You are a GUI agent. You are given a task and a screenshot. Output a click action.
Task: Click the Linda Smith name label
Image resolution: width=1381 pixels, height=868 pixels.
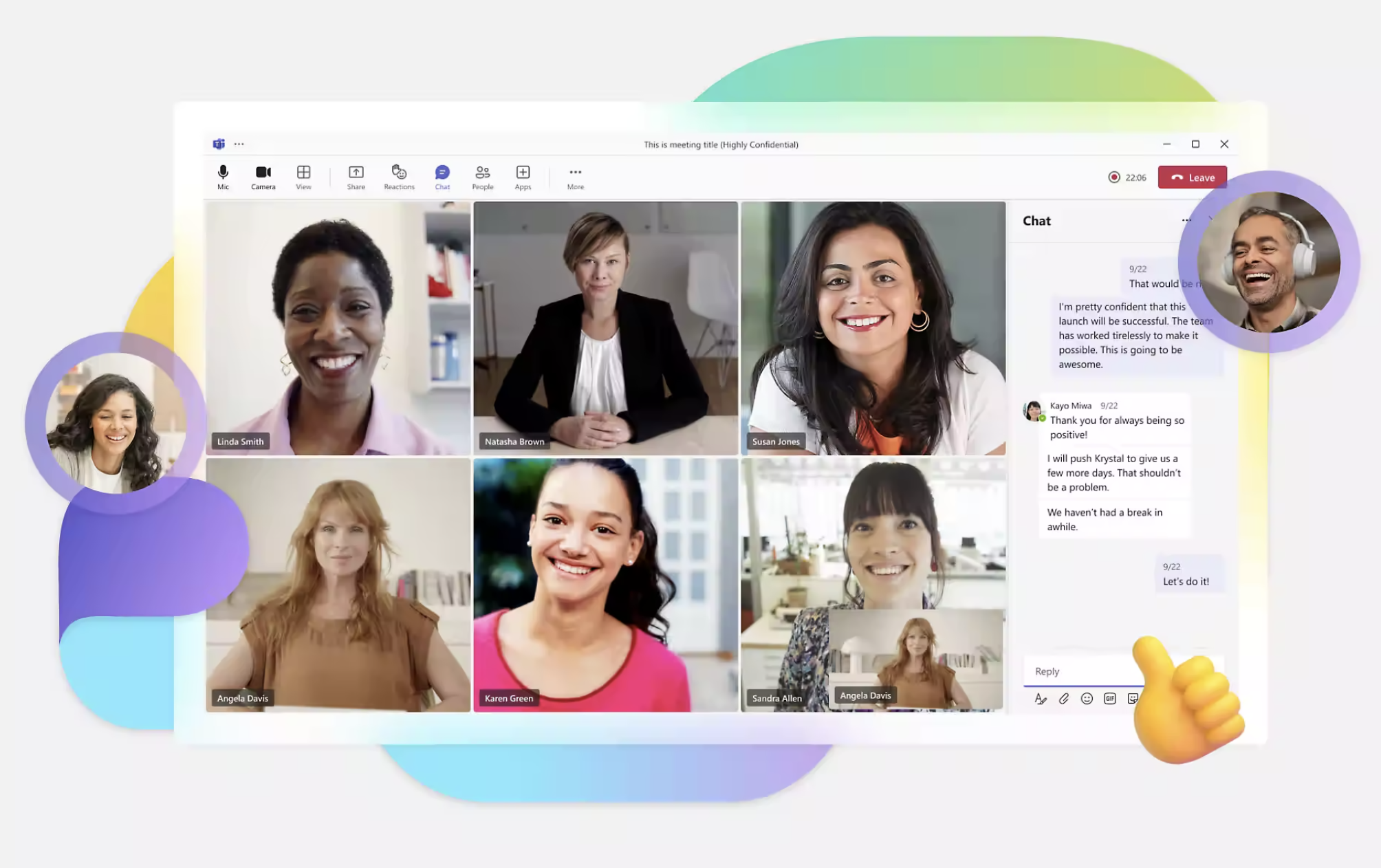[x=240, y=442]
